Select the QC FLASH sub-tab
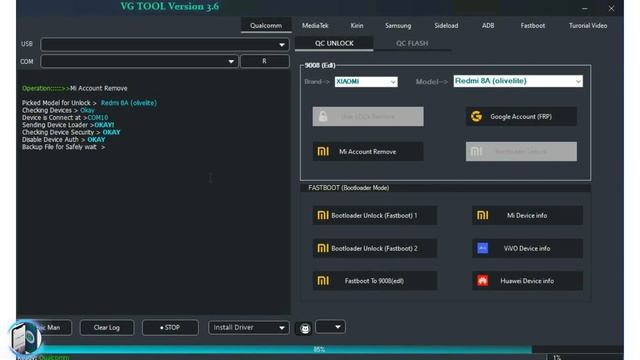640x360 pixels. pos(412,43)
